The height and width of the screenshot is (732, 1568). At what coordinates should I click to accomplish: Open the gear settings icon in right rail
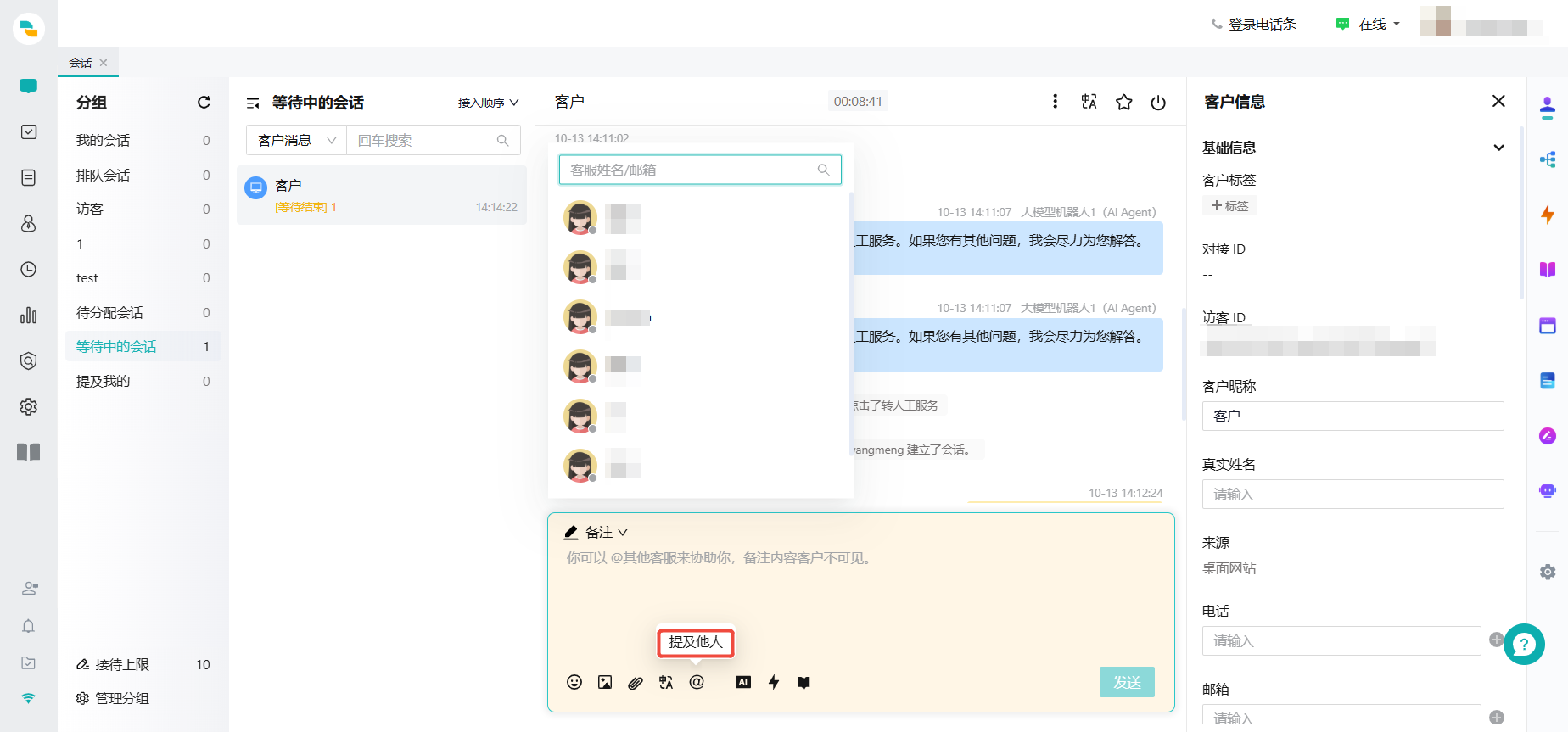1548,572
